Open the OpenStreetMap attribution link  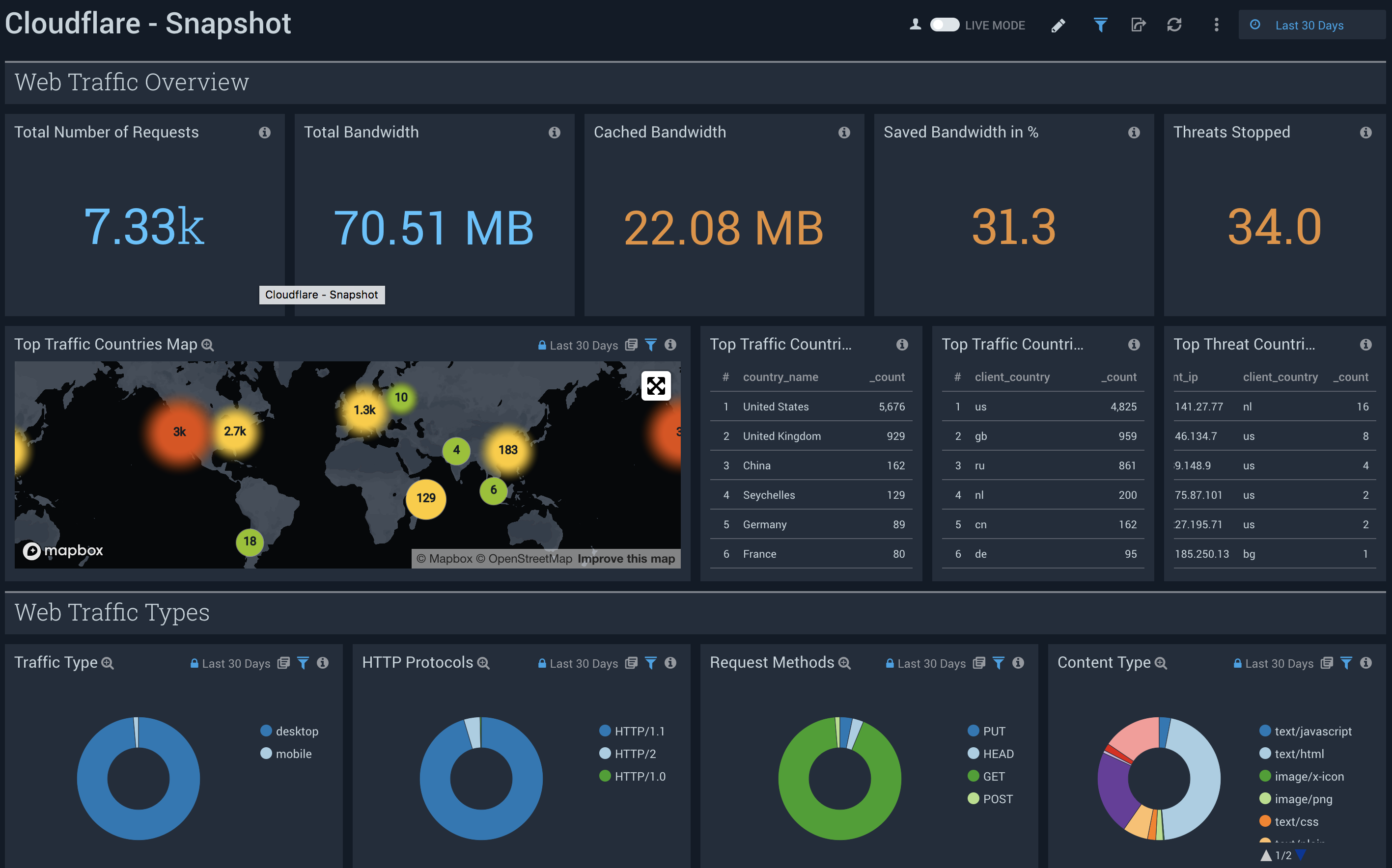(529, 558)
